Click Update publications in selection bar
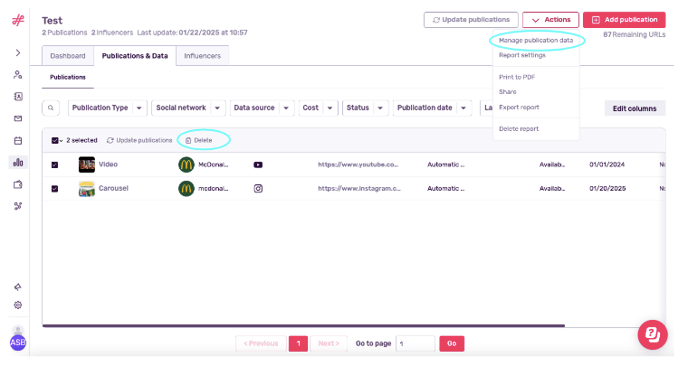Screen dimensions: 688x366 pos(140,140)
